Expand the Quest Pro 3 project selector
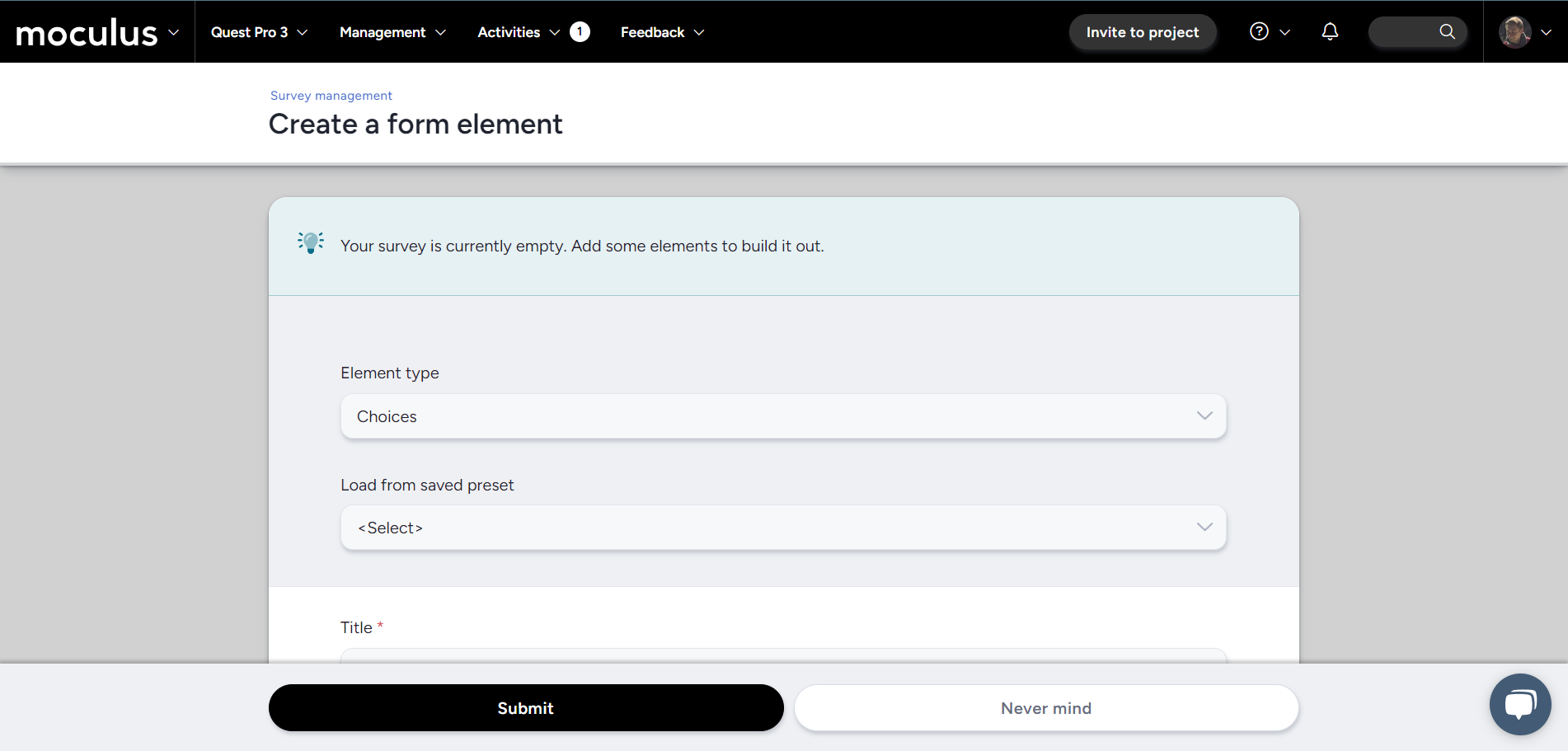 259,32
